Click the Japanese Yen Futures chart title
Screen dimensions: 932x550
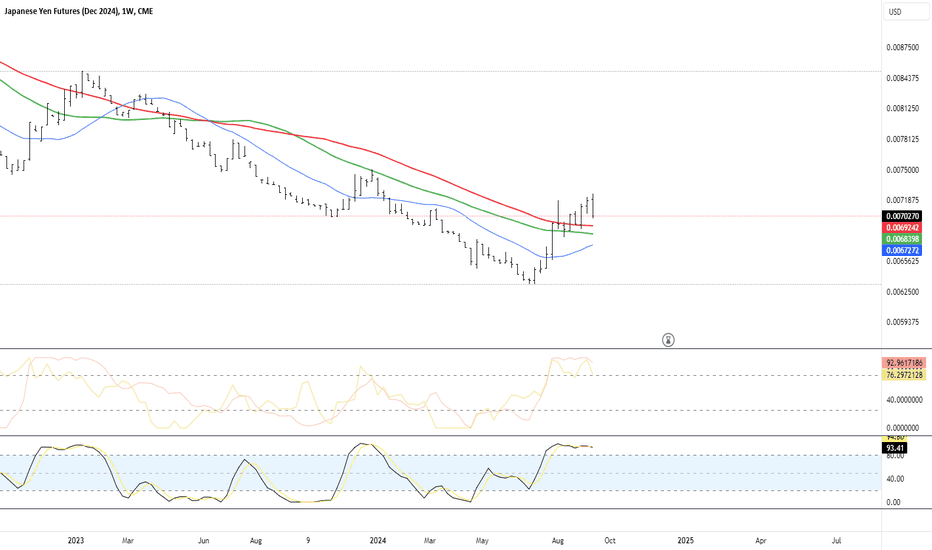coord(78,11)
